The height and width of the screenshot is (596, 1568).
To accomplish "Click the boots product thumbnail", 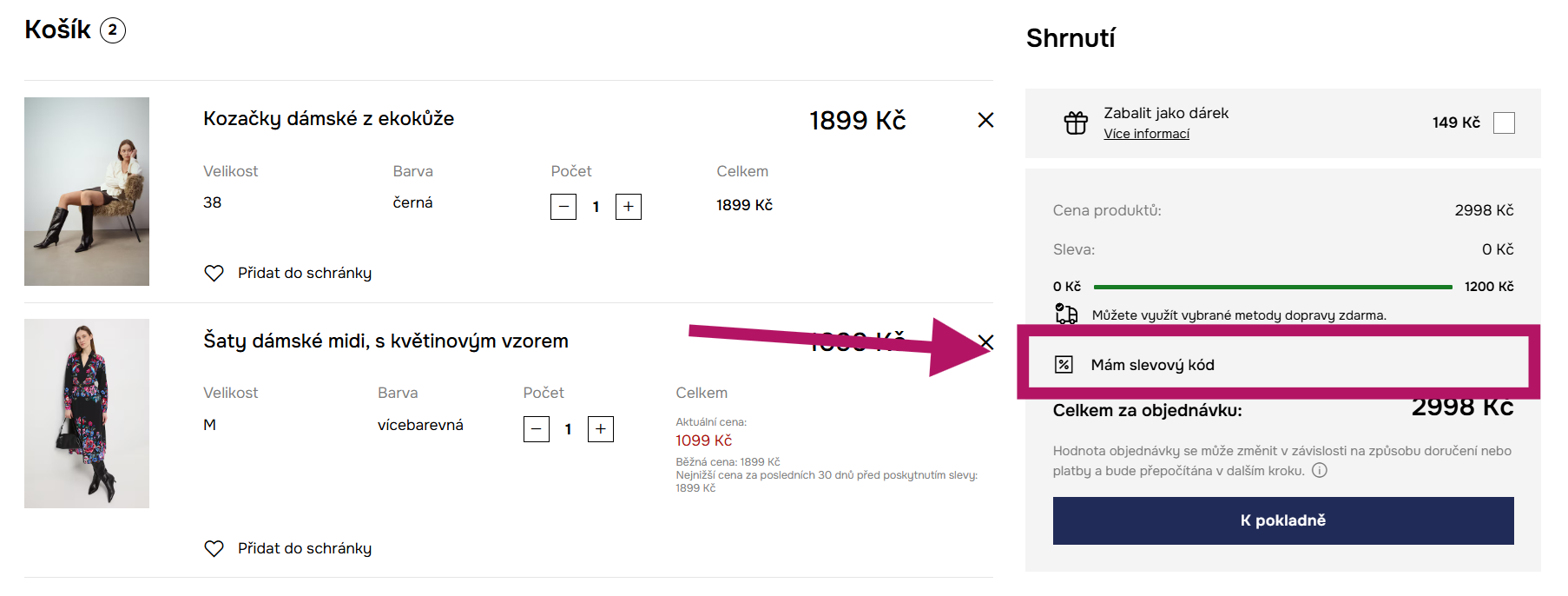I will click(87, 191).
